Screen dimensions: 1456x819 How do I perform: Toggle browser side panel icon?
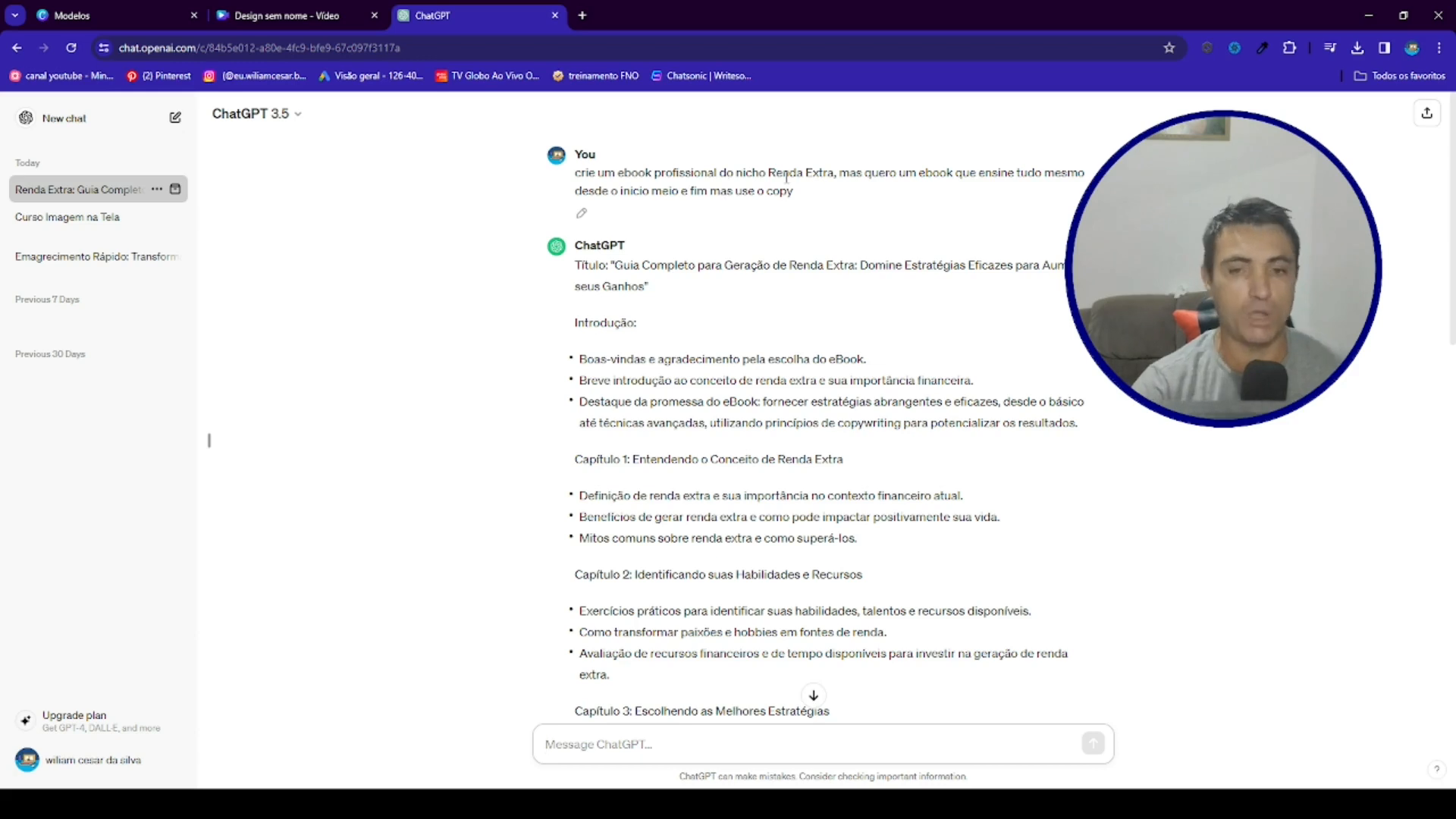[x=1384, y=48]
